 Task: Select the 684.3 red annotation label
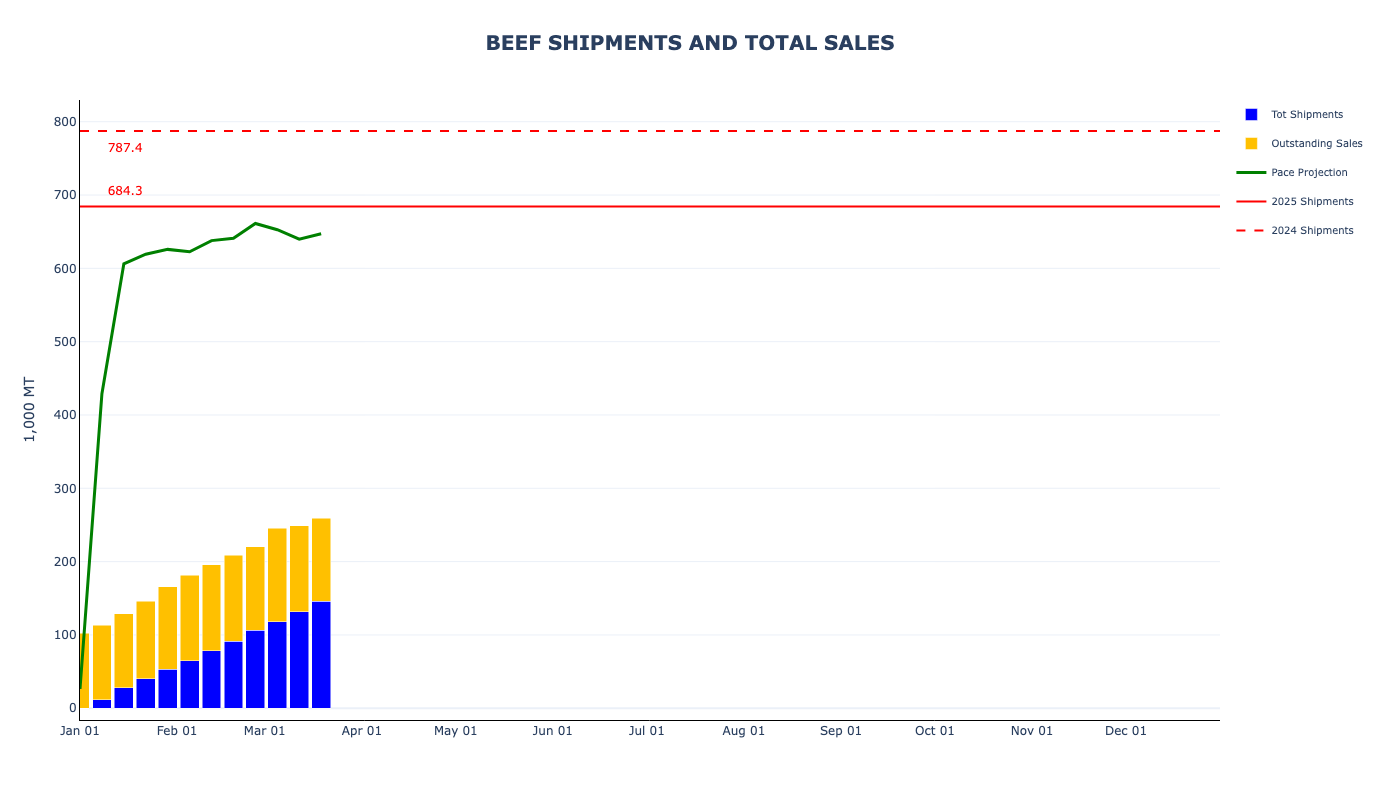[125, 191]
